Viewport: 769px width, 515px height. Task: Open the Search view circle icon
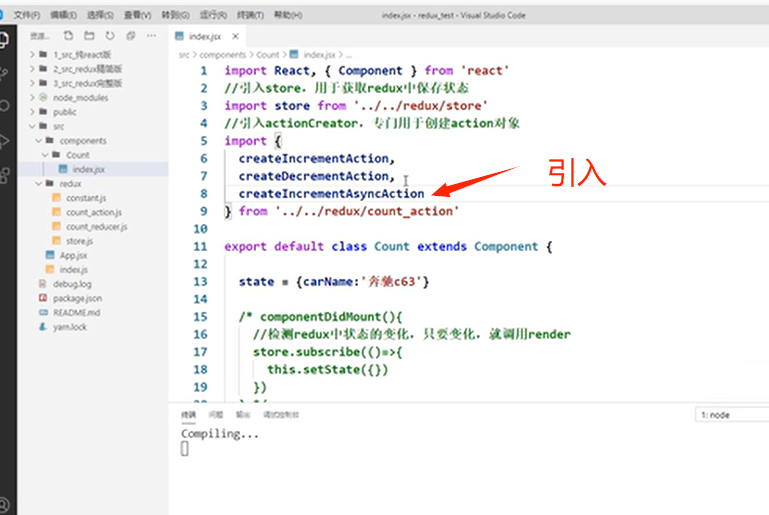pos(4,106)
